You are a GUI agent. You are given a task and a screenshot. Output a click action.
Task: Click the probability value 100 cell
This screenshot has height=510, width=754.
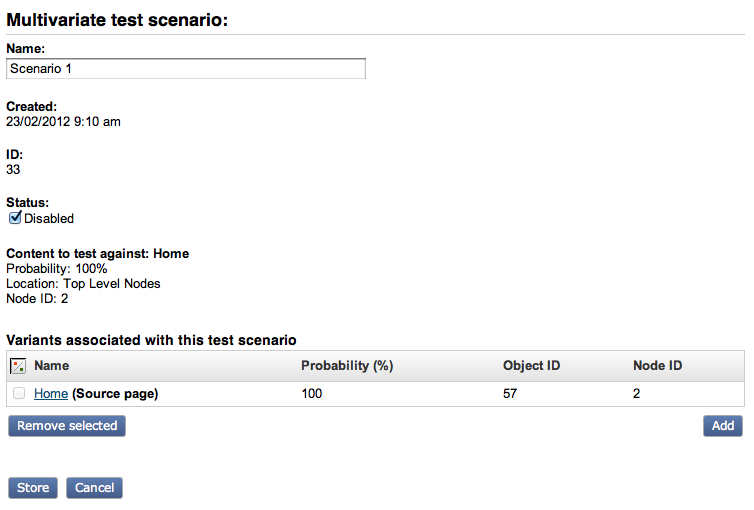coord(312,394)
